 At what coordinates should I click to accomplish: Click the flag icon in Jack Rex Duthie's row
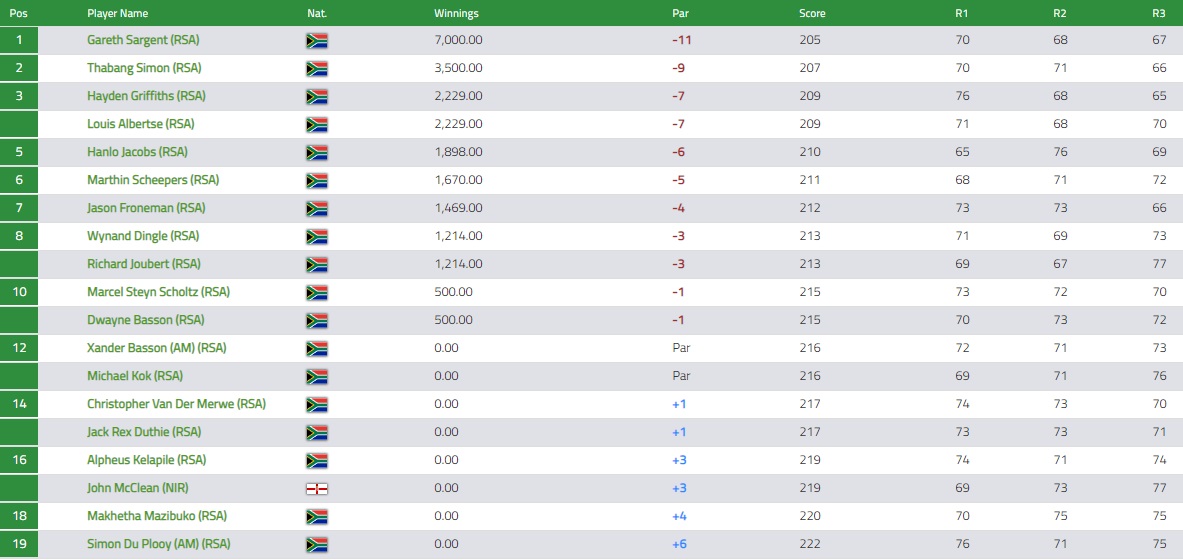pos(317,432)
